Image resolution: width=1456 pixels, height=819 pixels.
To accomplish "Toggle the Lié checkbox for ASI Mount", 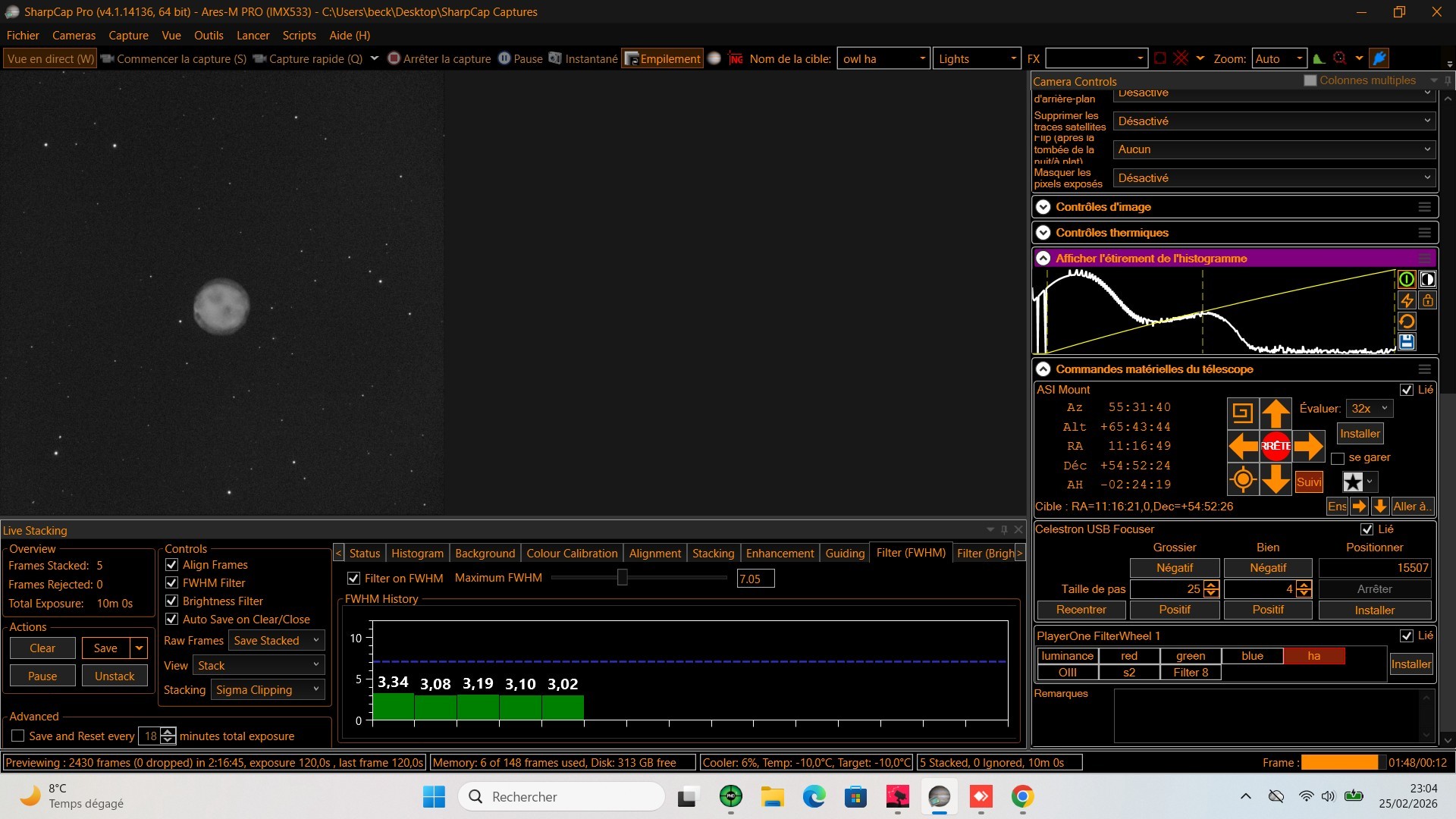I will coord(1407,390).
